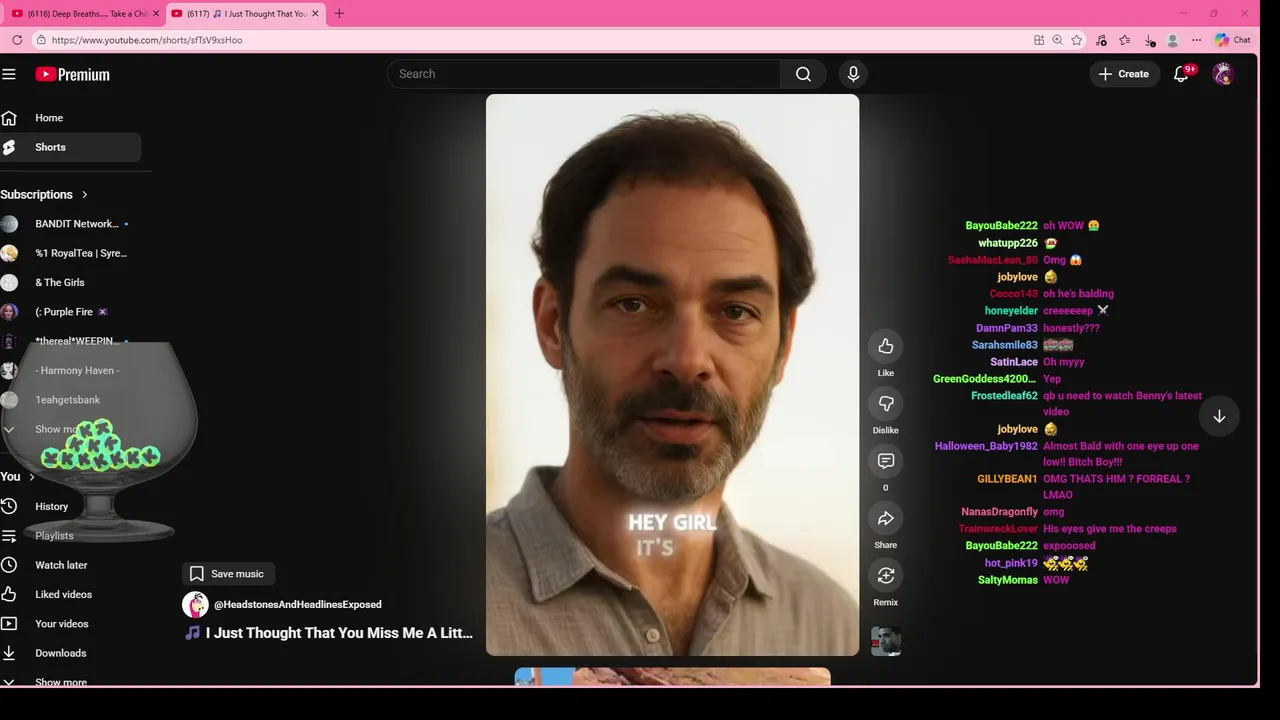The height and width of the screenshot is (720, 1280).
Task: Open Downloads in sidebar
Action: click(x=70, y=653)
